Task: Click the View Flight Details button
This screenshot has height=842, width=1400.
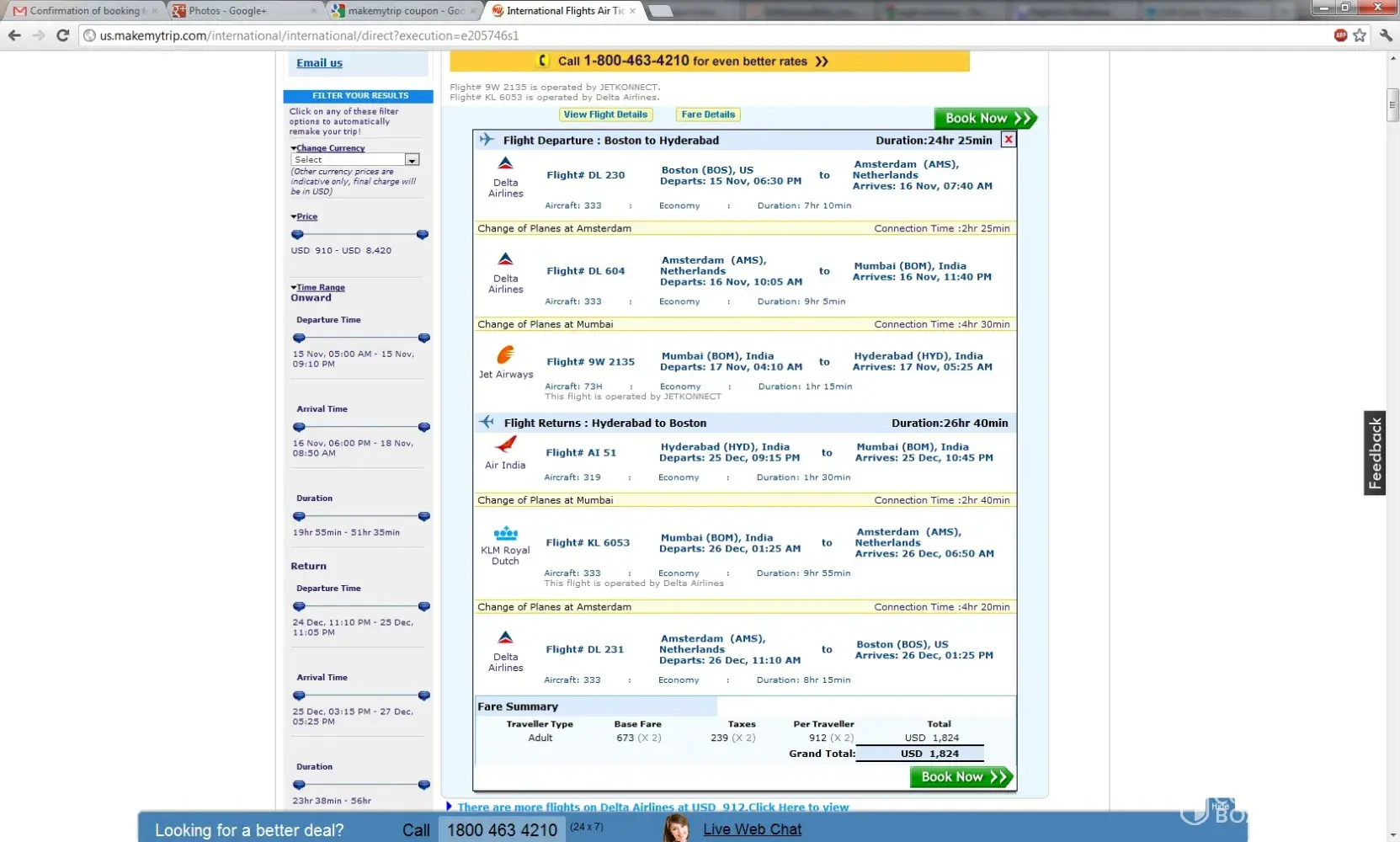Action: 605,115
